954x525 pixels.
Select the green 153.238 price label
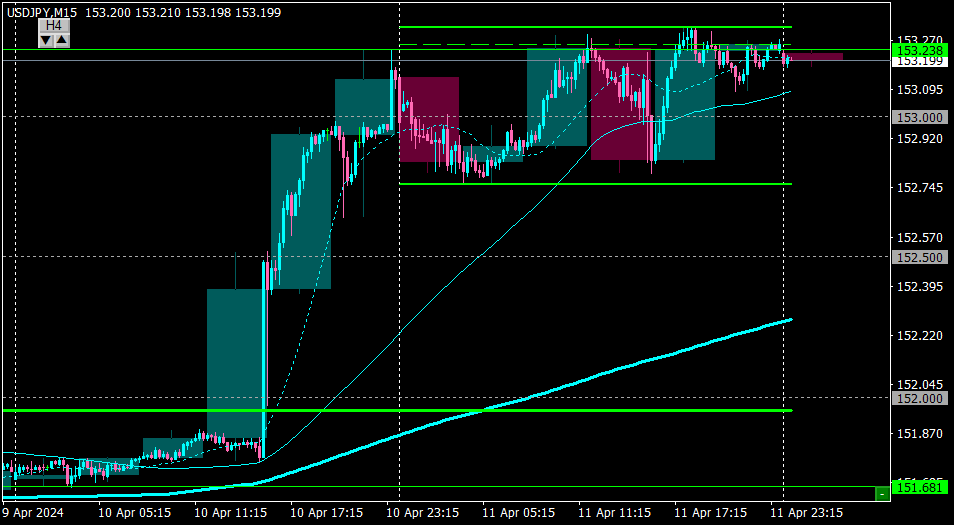click(x=919, y=50)
